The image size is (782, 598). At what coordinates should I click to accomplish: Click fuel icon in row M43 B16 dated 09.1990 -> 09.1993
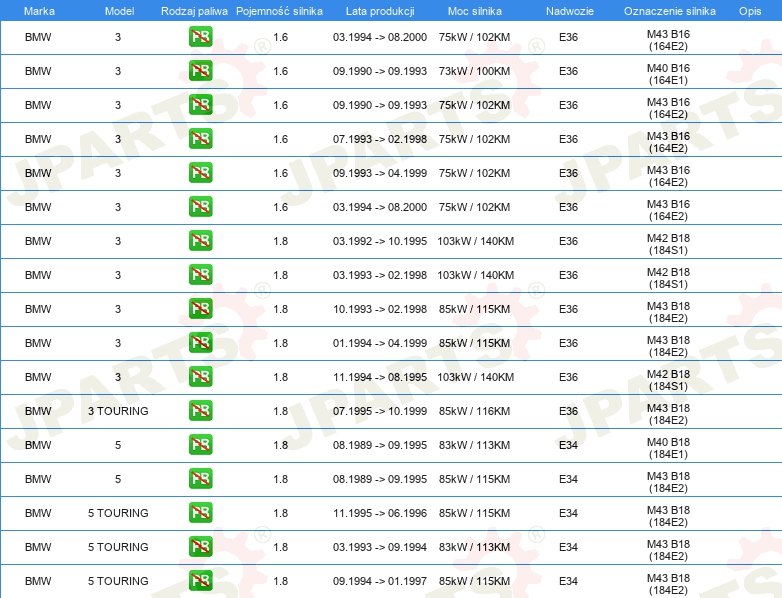click(x=200, y=105)
